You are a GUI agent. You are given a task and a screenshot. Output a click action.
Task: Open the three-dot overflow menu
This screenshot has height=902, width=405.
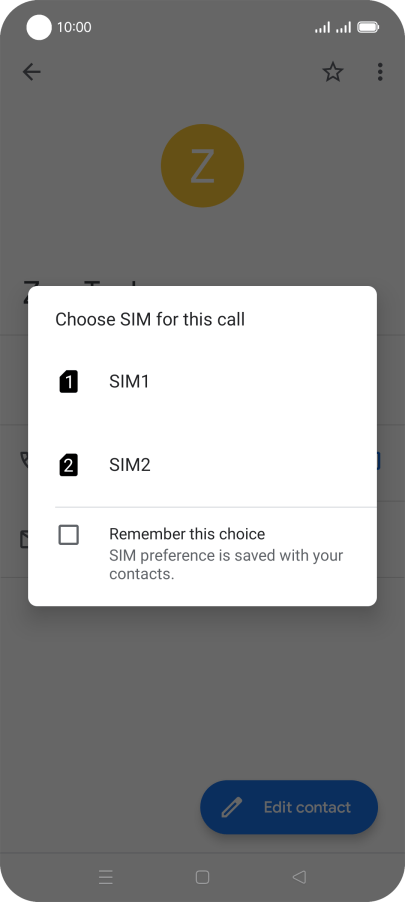click(x=380, y=72)
